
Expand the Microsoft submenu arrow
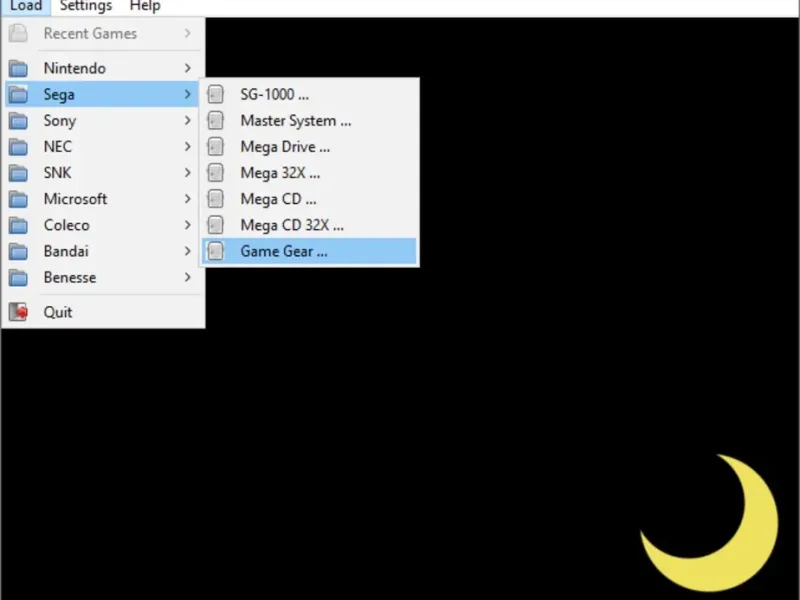(x=188, y=199)
